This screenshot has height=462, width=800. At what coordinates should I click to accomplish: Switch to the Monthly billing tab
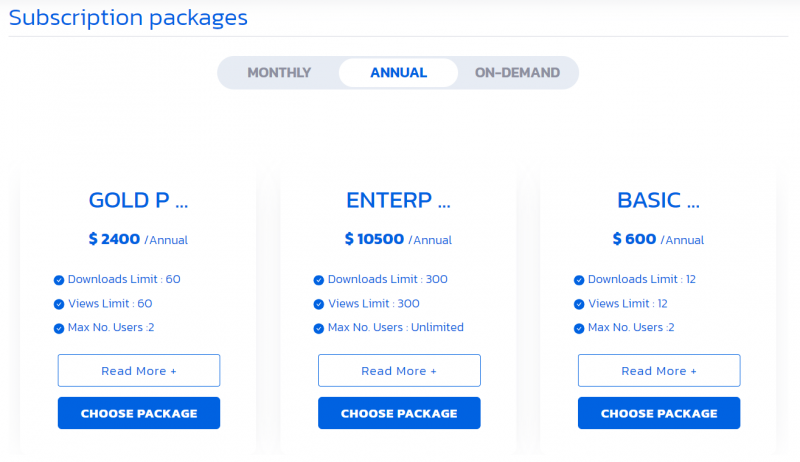coord(279,73)
